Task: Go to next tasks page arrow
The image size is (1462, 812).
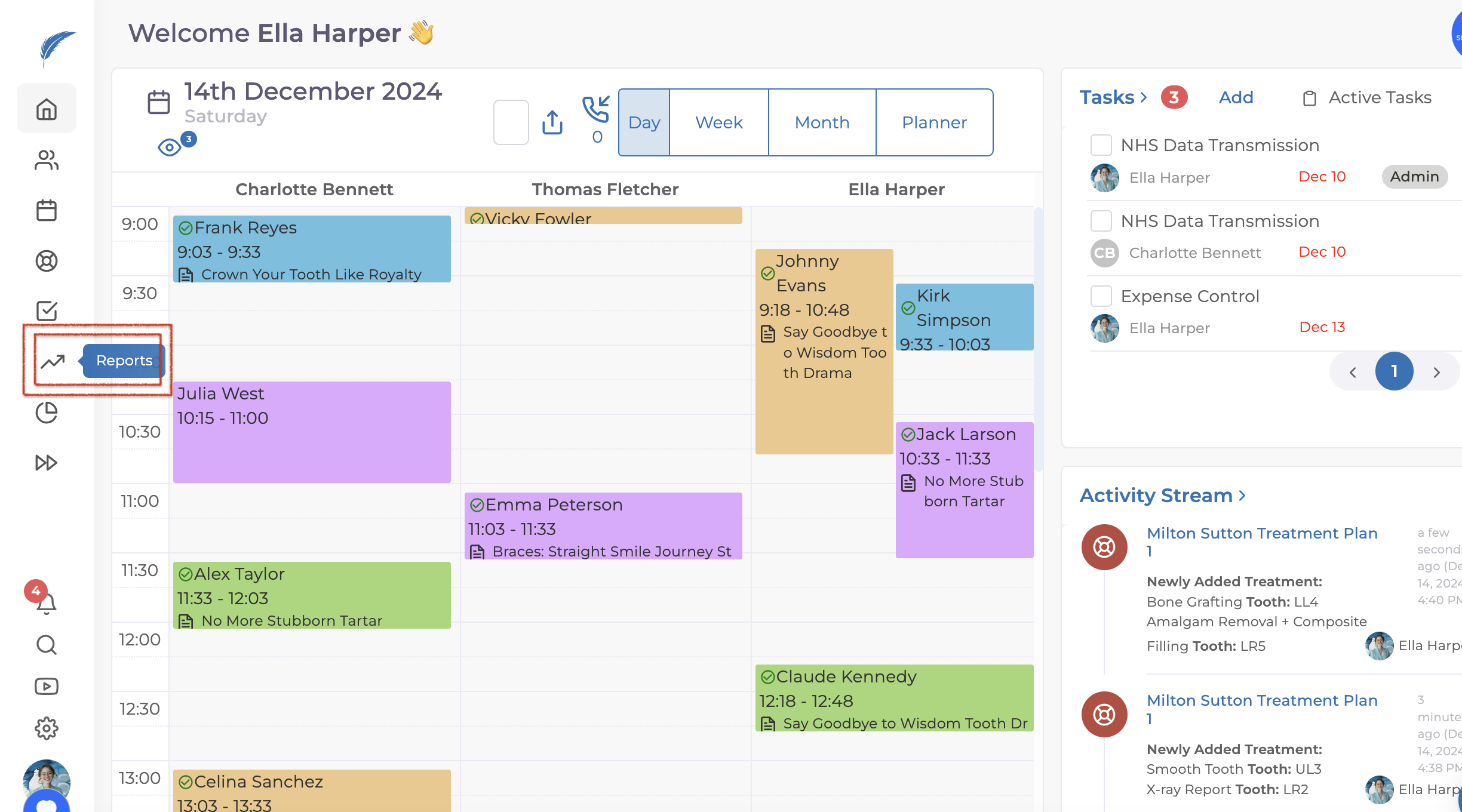Action: (x=1437, y=372)
